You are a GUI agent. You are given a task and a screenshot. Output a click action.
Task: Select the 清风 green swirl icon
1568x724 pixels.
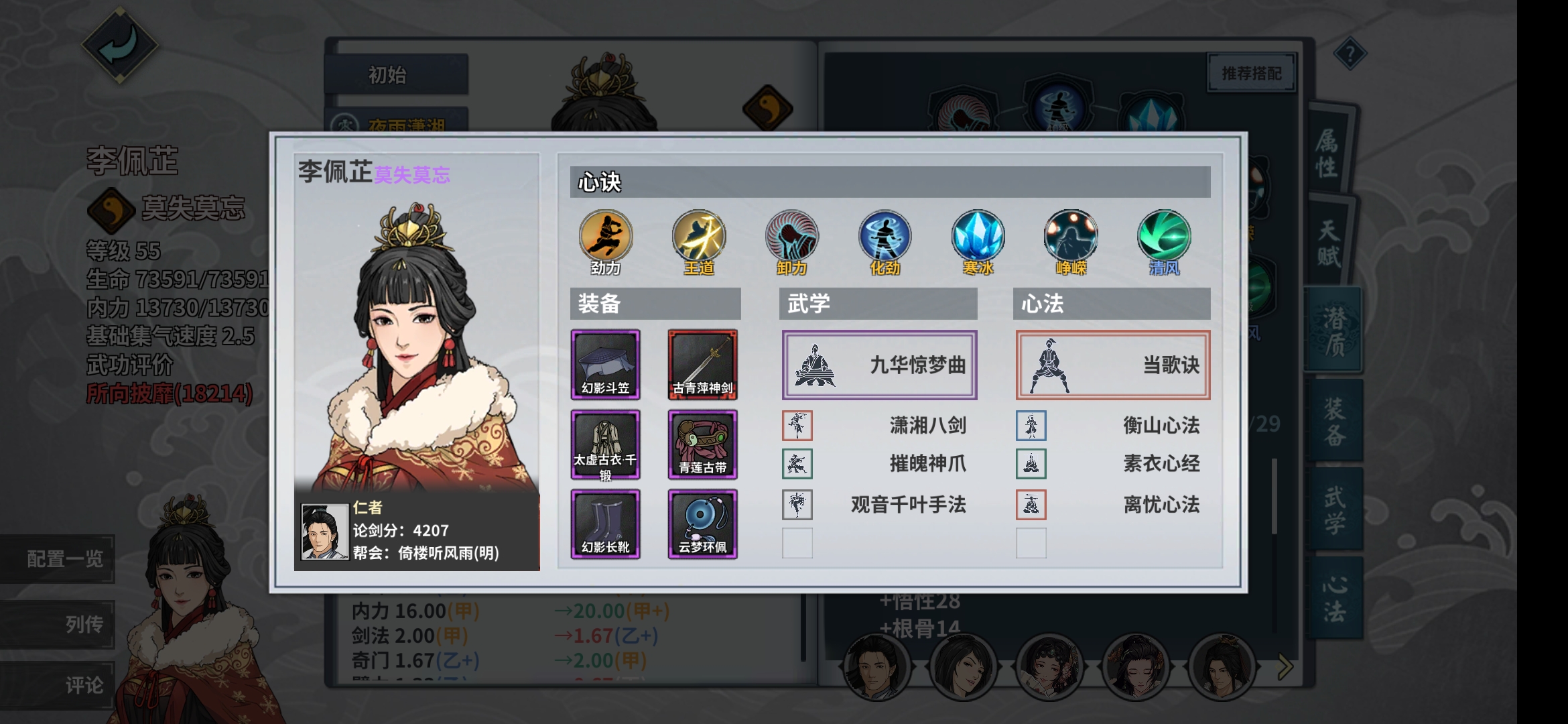(x=1164, y=236)
